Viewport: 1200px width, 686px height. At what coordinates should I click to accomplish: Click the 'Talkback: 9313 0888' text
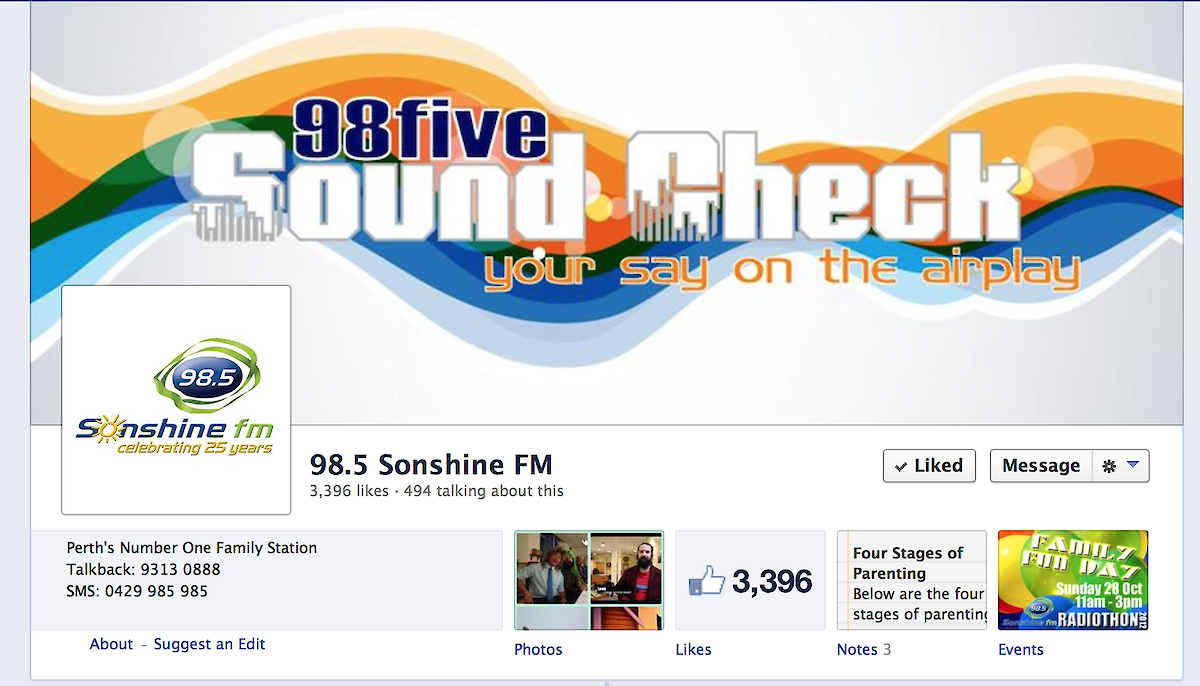(x=144, y=570)
